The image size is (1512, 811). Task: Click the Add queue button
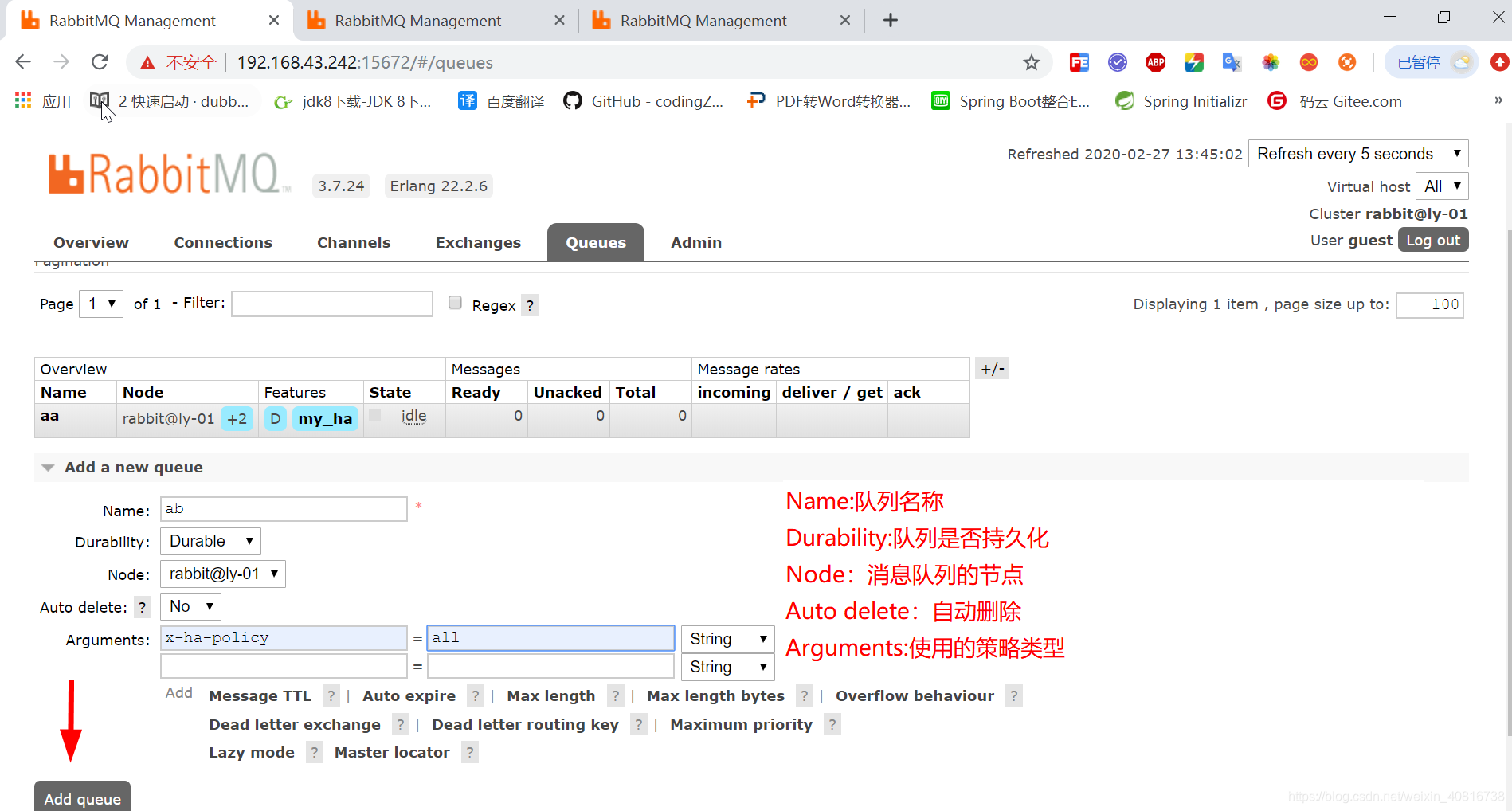click(82, 797)
